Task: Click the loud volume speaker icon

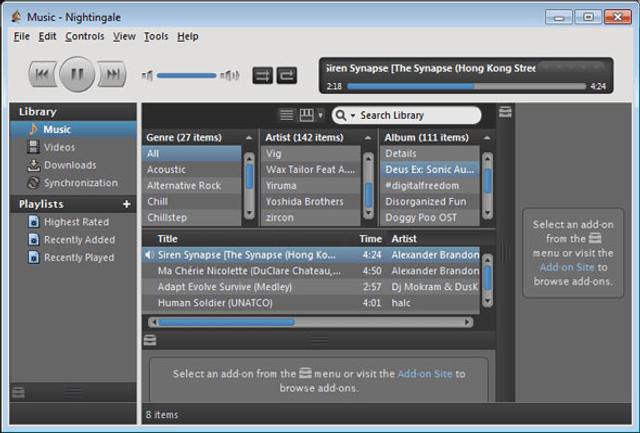Action: 230,75
